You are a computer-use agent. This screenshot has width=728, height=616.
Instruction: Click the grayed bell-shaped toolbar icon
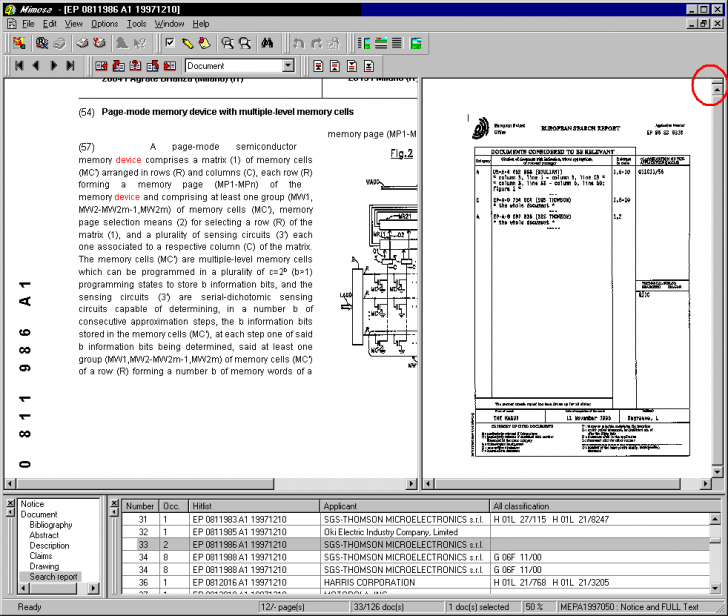tap(122, 43)
